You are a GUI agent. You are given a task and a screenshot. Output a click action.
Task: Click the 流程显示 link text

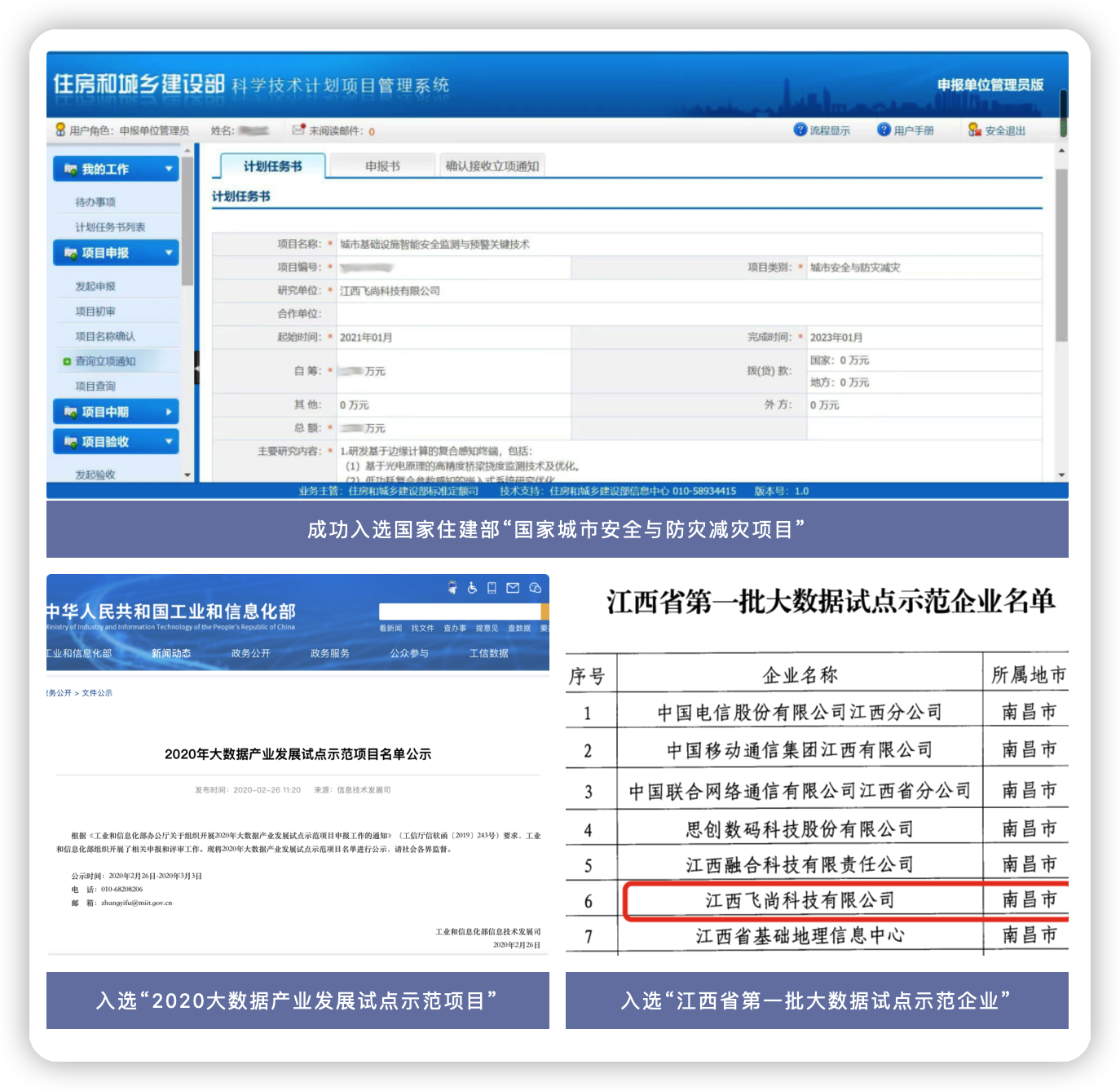(830, 130)
